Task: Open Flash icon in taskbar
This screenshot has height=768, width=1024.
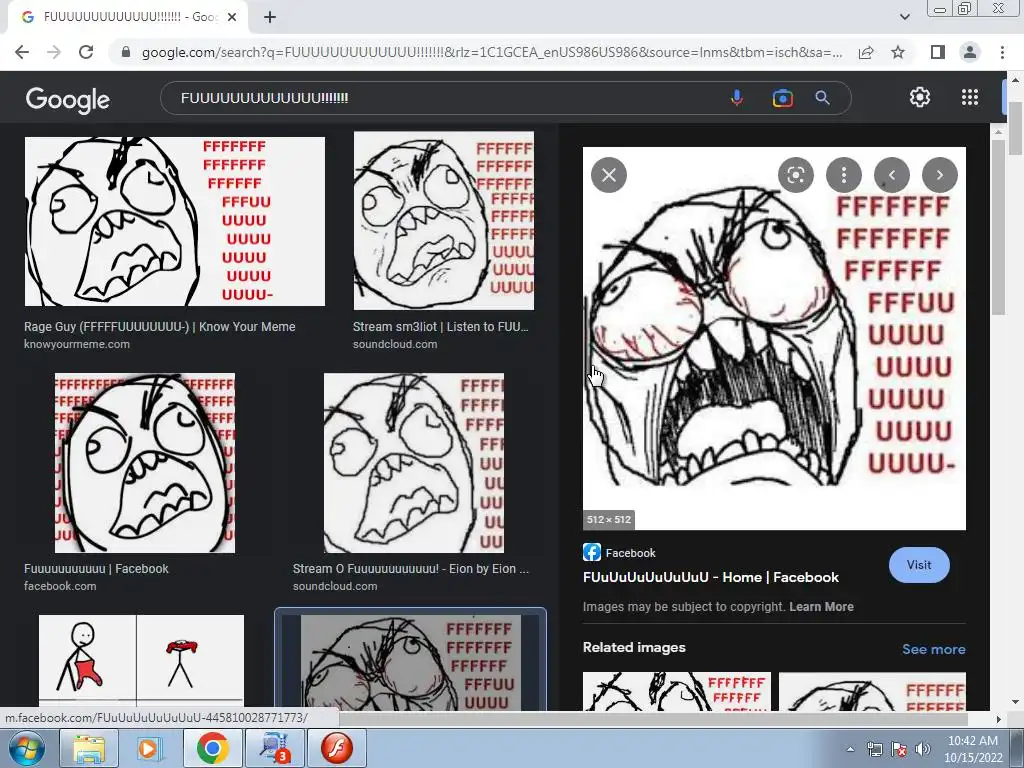Action: point(336,748)
